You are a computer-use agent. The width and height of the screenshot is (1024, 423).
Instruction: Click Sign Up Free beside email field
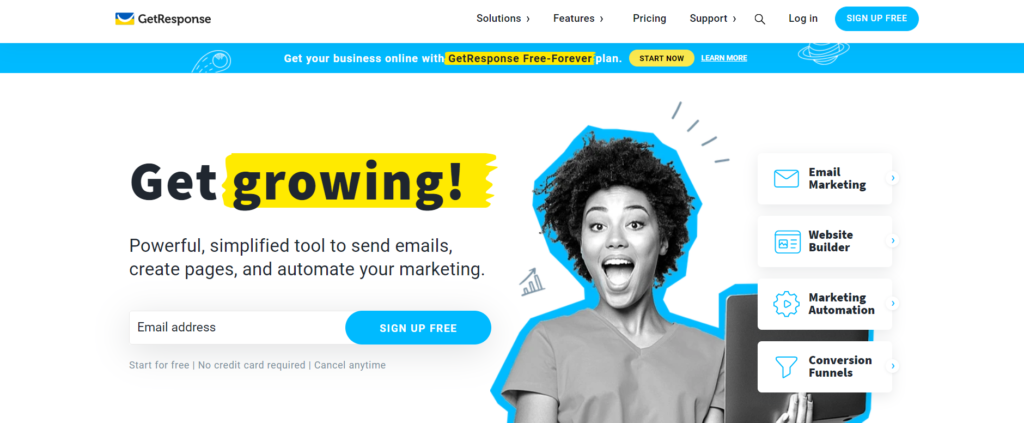(418, 328)
